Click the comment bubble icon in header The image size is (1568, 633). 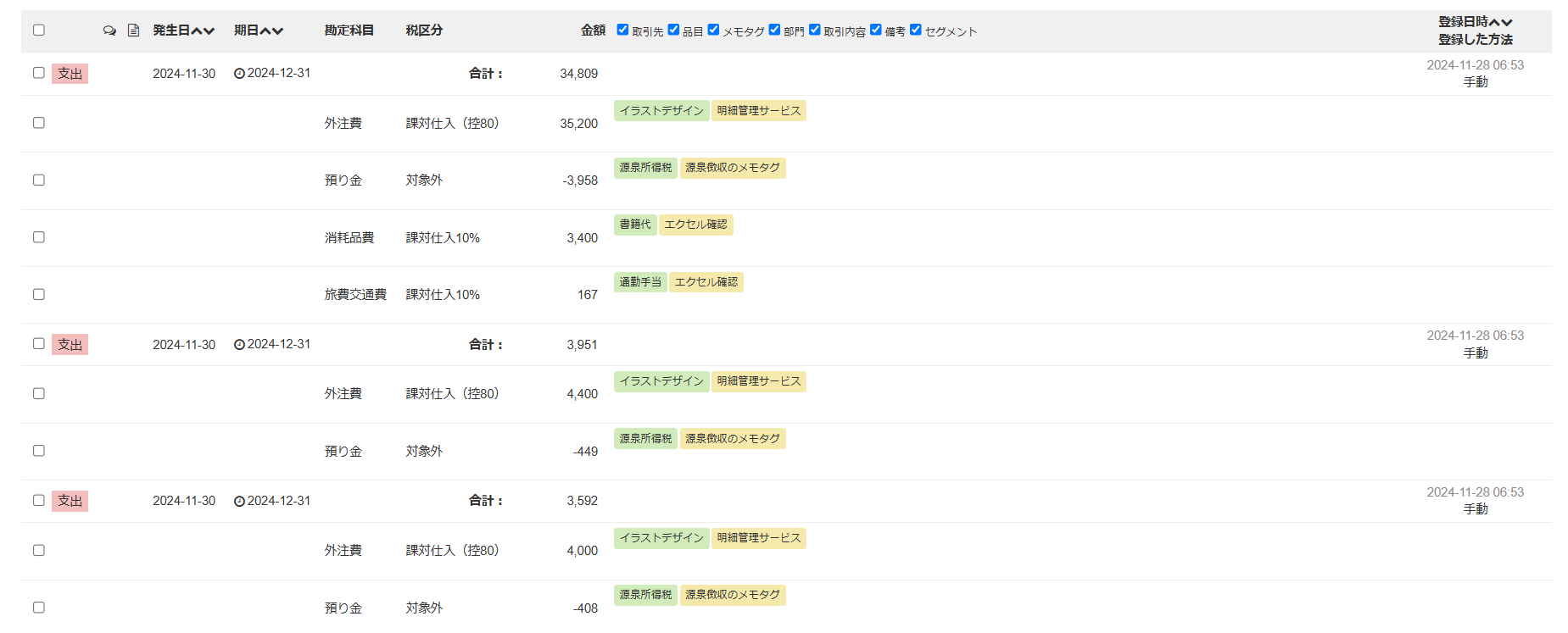(x=109, y=31)
